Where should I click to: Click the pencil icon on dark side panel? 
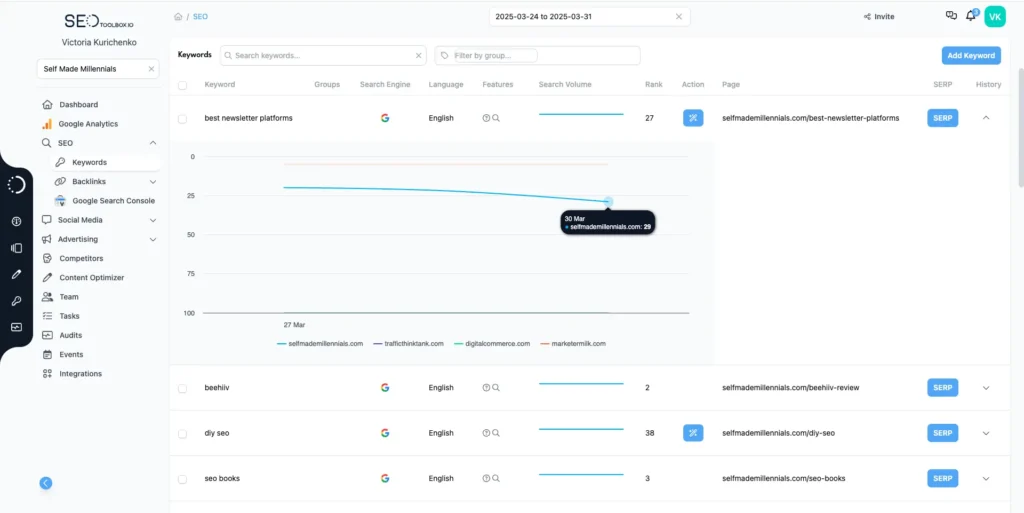16,274
